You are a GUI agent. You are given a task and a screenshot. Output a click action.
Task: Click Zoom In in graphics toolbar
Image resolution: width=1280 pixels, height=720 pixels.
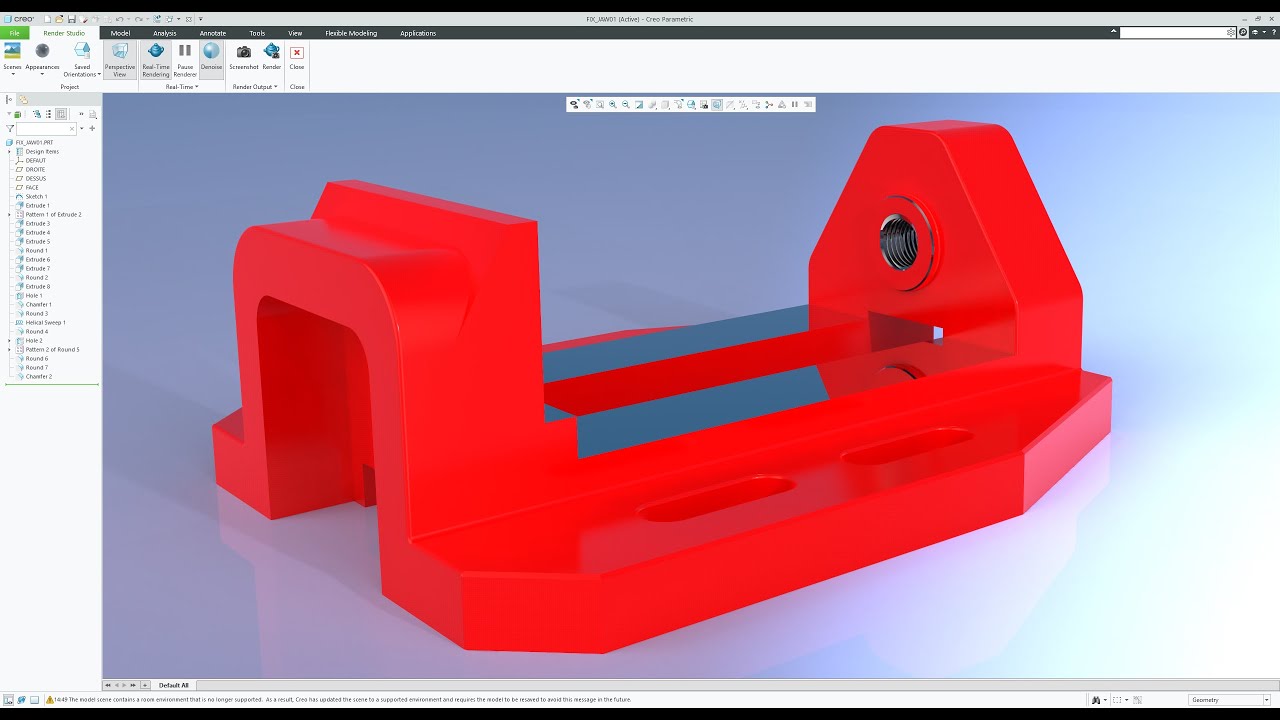click(612, 104)
